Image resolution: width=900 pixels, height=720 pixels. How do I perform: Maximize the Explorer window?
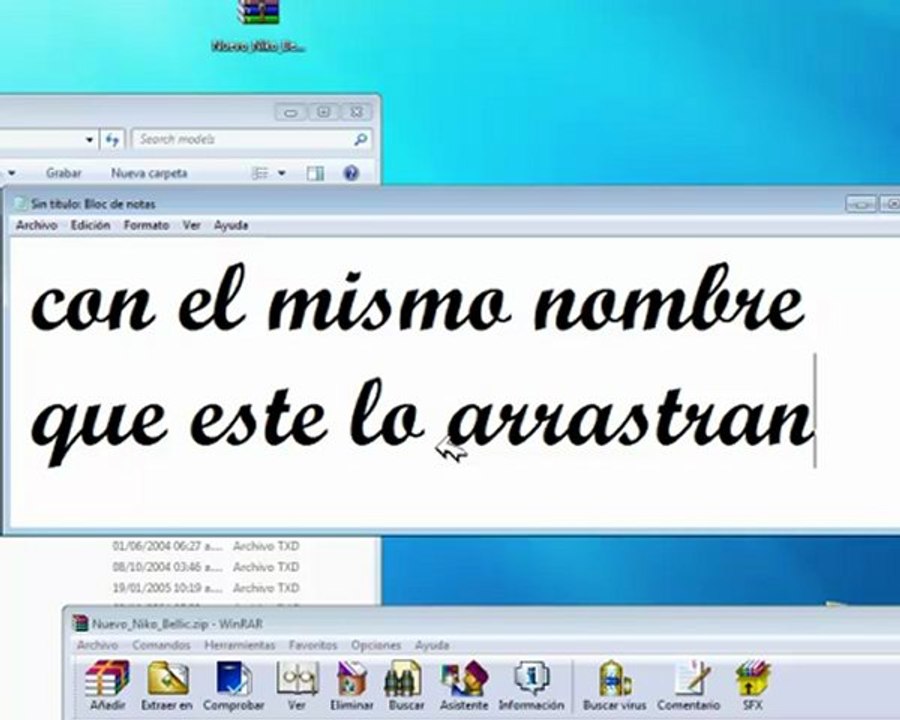pyautogui.click(x=323, y=112)
